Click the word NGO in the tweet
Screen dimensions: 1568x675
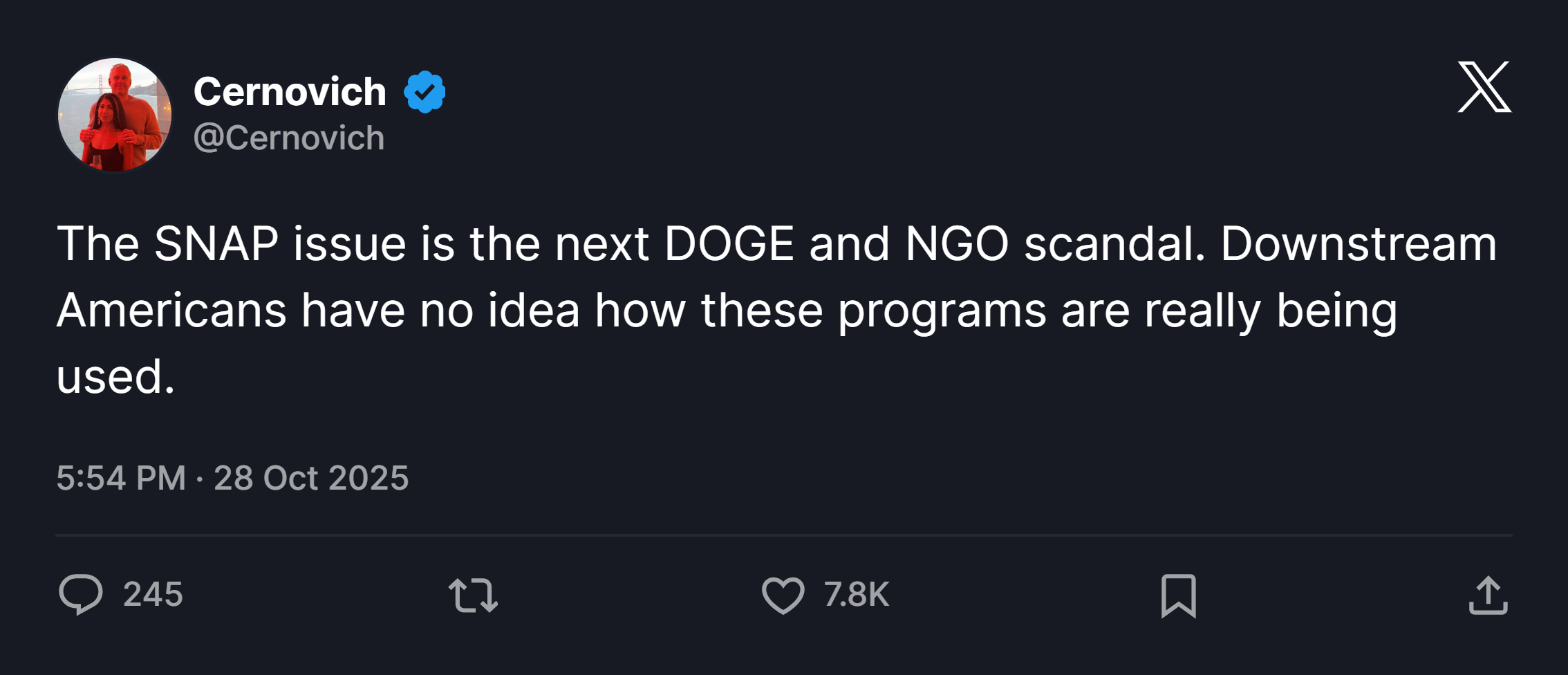point(957,244)
